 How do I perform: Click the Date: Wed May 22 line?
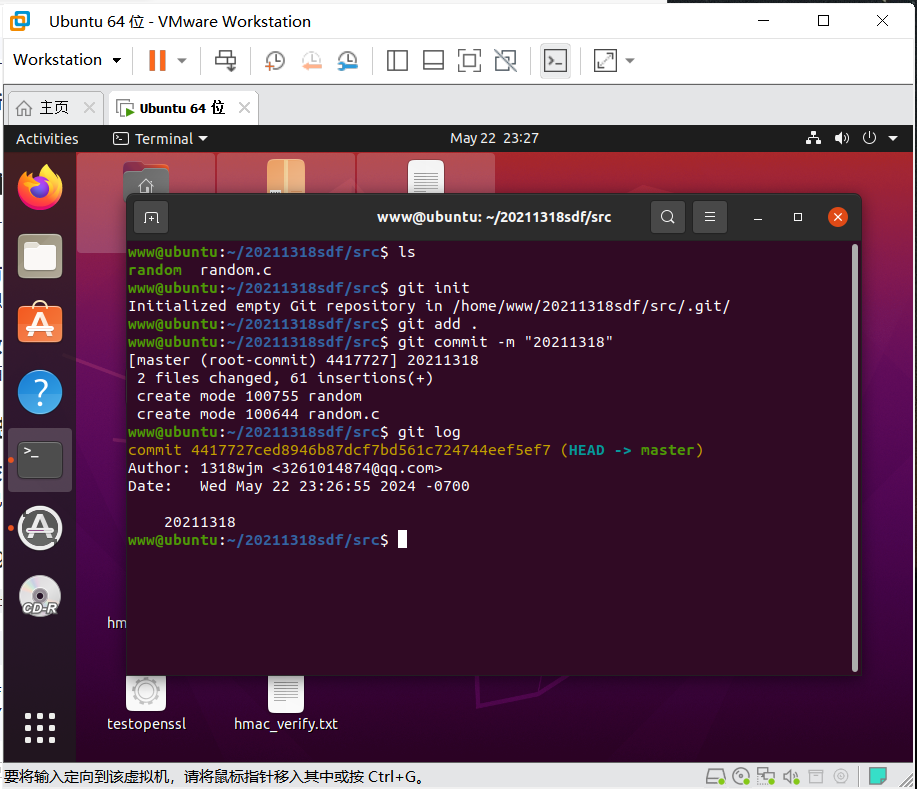[x=299, y=487]
